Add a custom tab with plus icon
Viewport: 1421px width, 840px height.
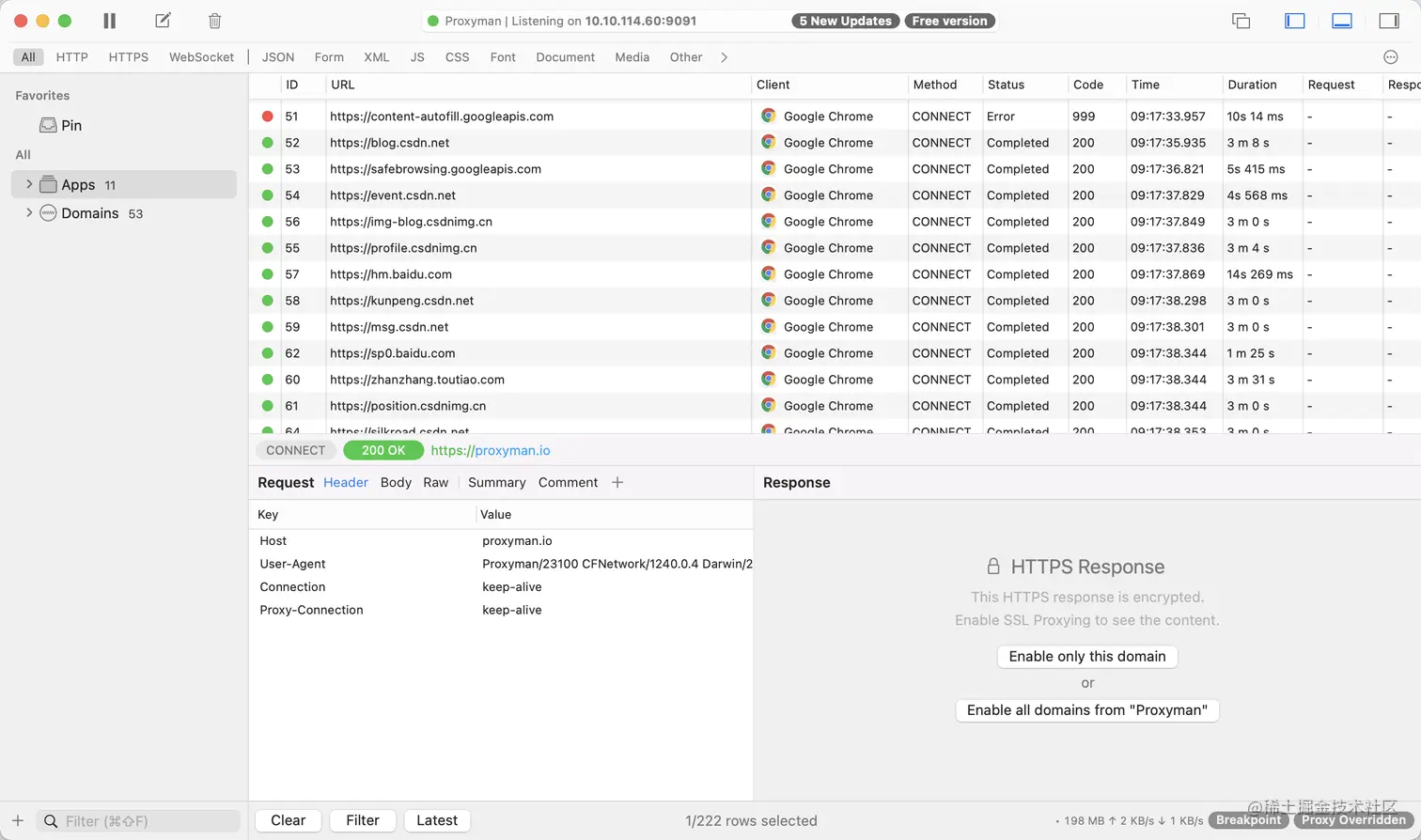point(617,482)
